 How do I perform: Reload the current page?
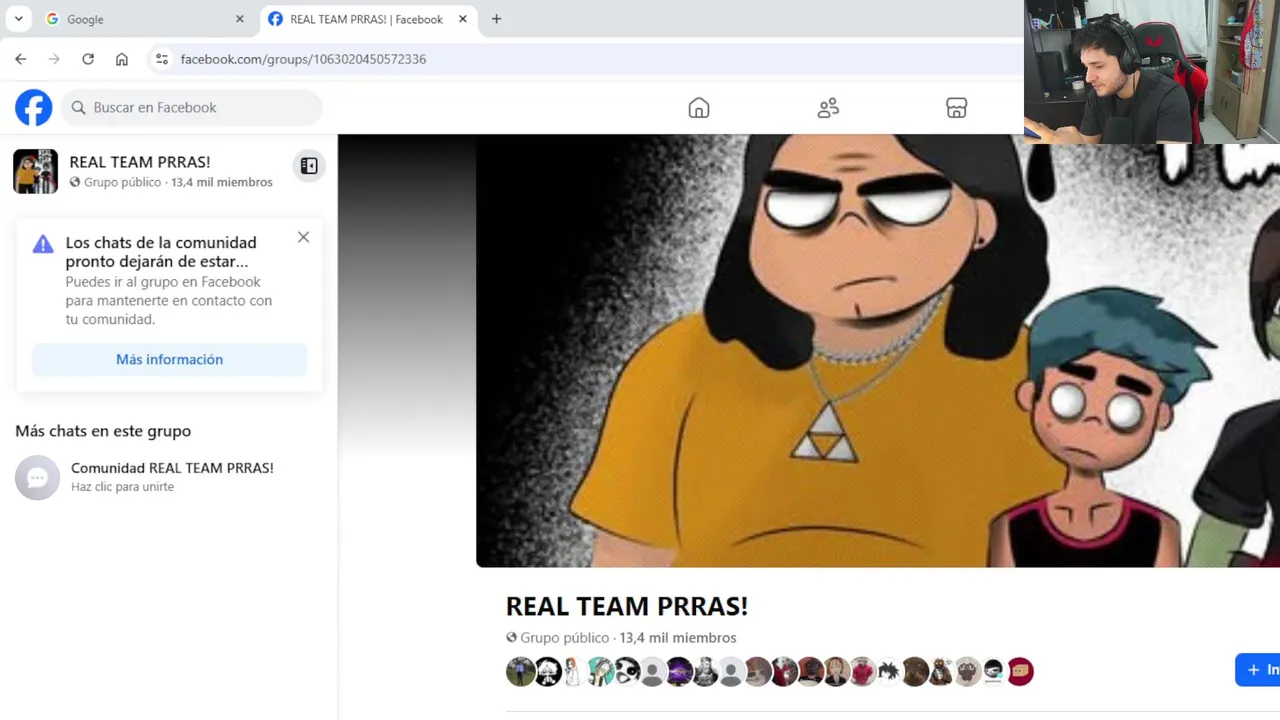pos(88,59)
